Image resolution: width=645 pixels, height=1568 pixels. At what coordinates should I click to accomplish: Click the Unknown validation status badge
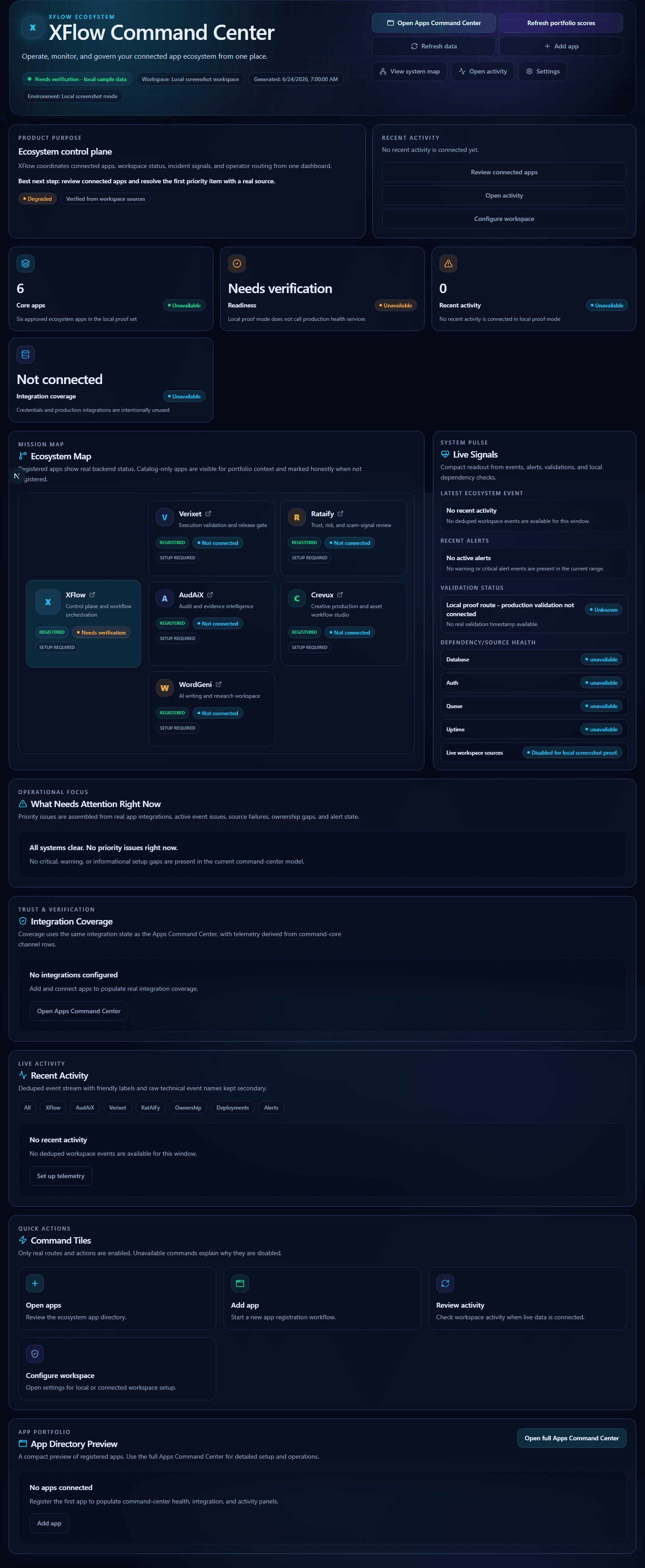(x=604, y=610)
